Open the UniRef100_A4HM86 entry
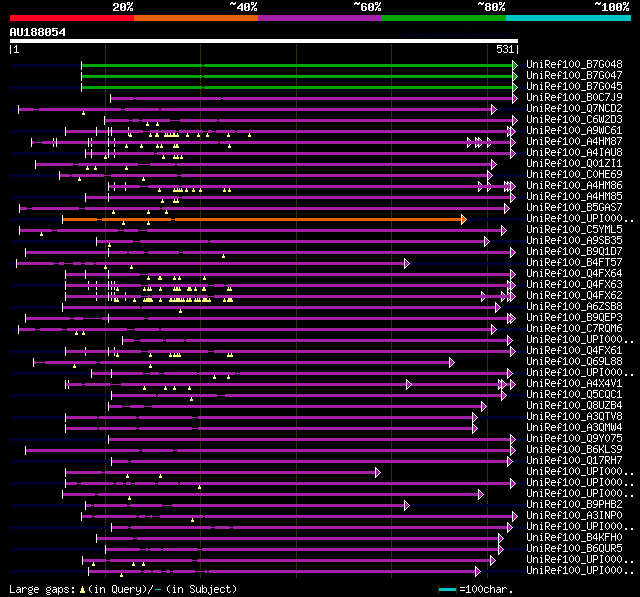The height and width of the screenshot is (597, 640). point(574,186)
